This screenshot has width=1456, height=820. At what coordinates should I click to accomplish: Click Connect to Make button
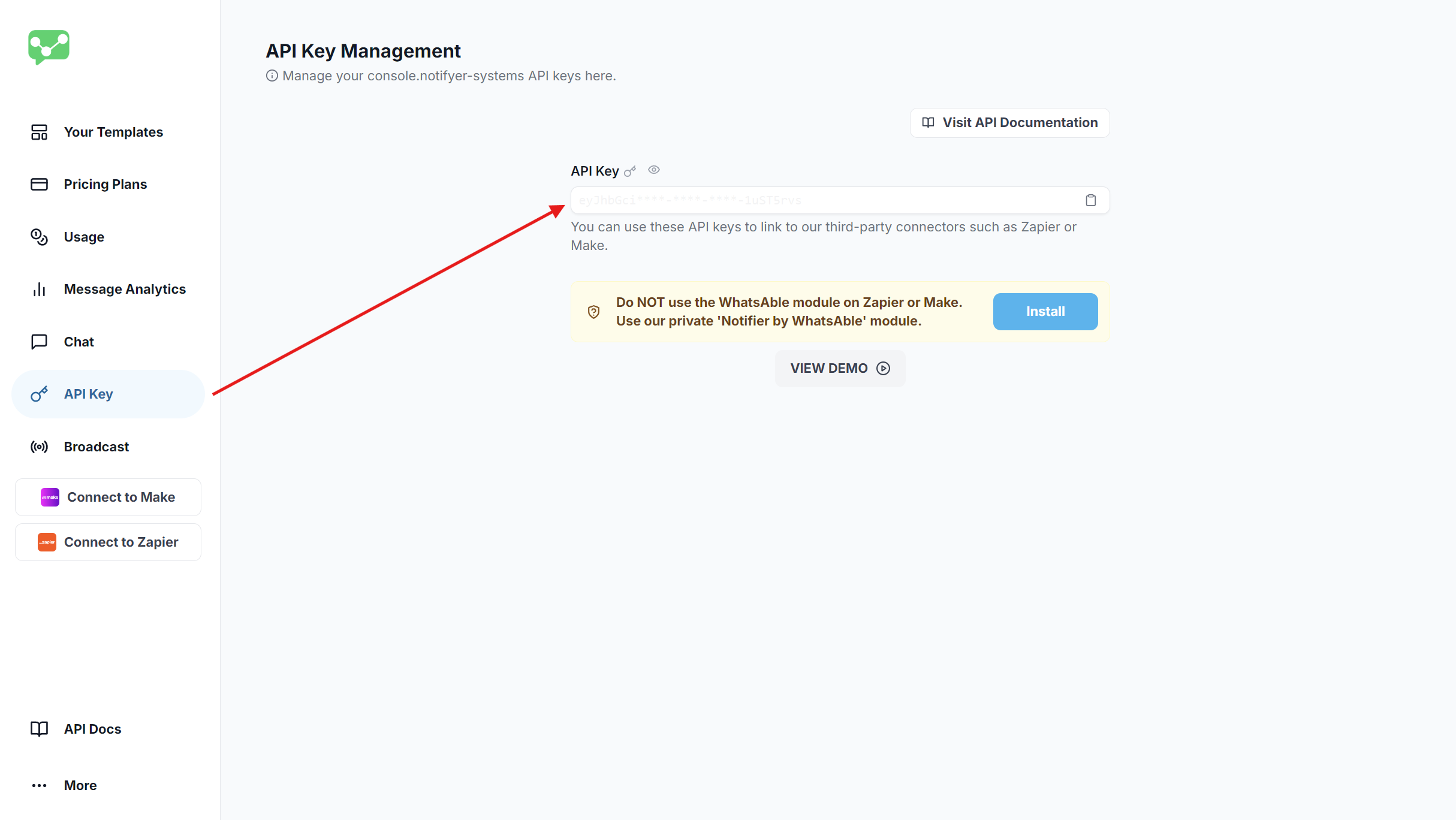tap(108, 497)
